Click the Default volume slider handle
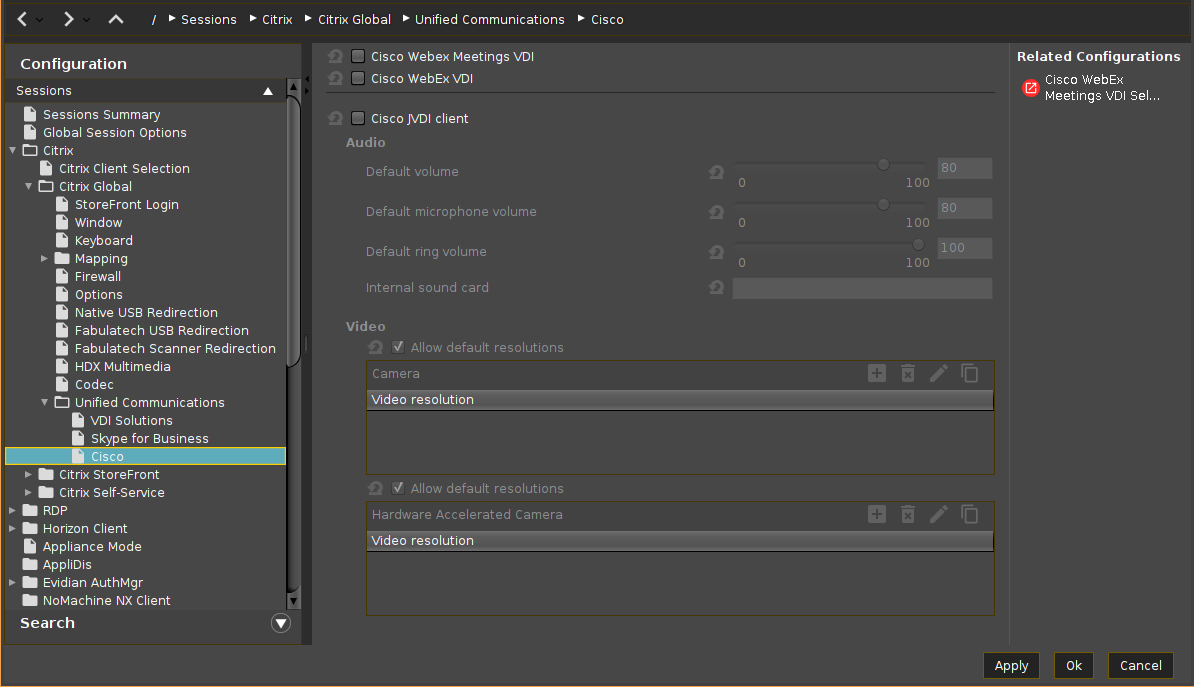The width and height of the screenshot is (1194, 687). [883, 165]
